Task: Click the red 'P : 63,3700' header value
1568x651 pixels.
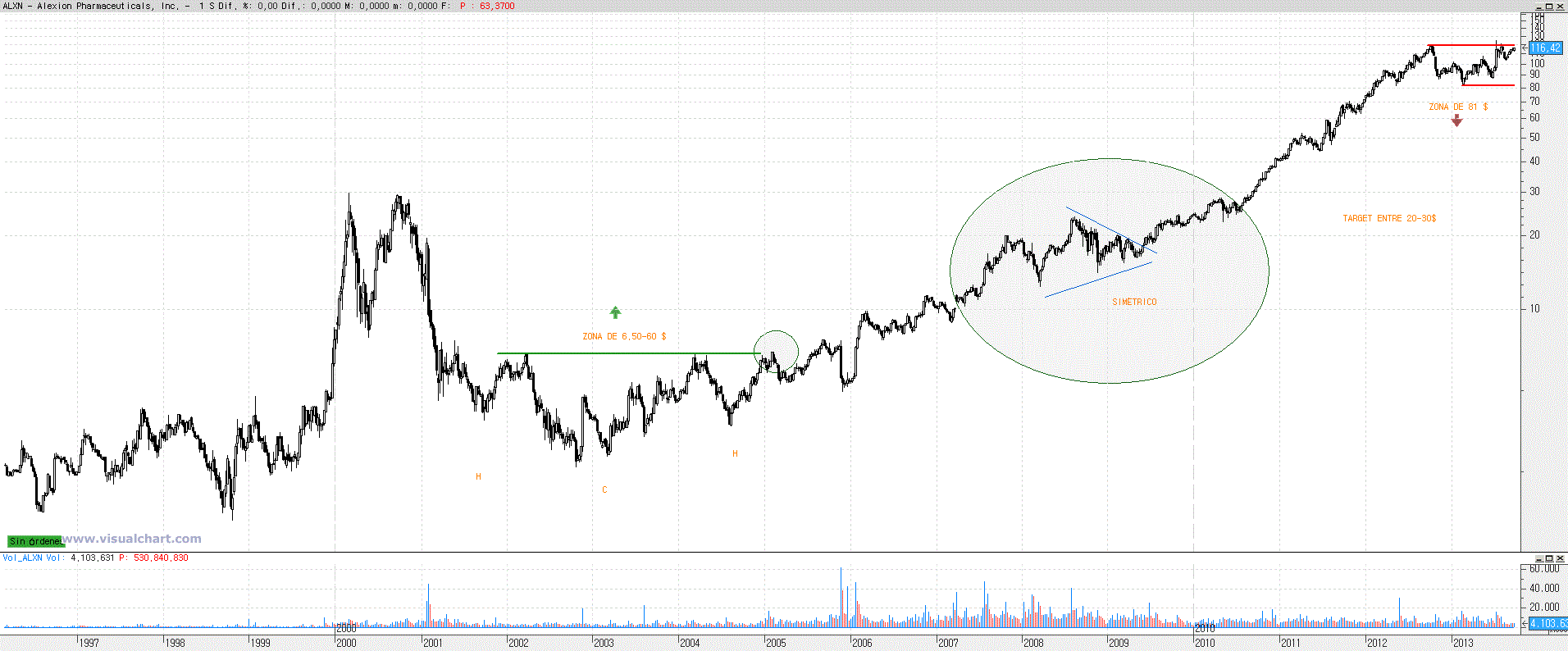Action: pos(487,6)
